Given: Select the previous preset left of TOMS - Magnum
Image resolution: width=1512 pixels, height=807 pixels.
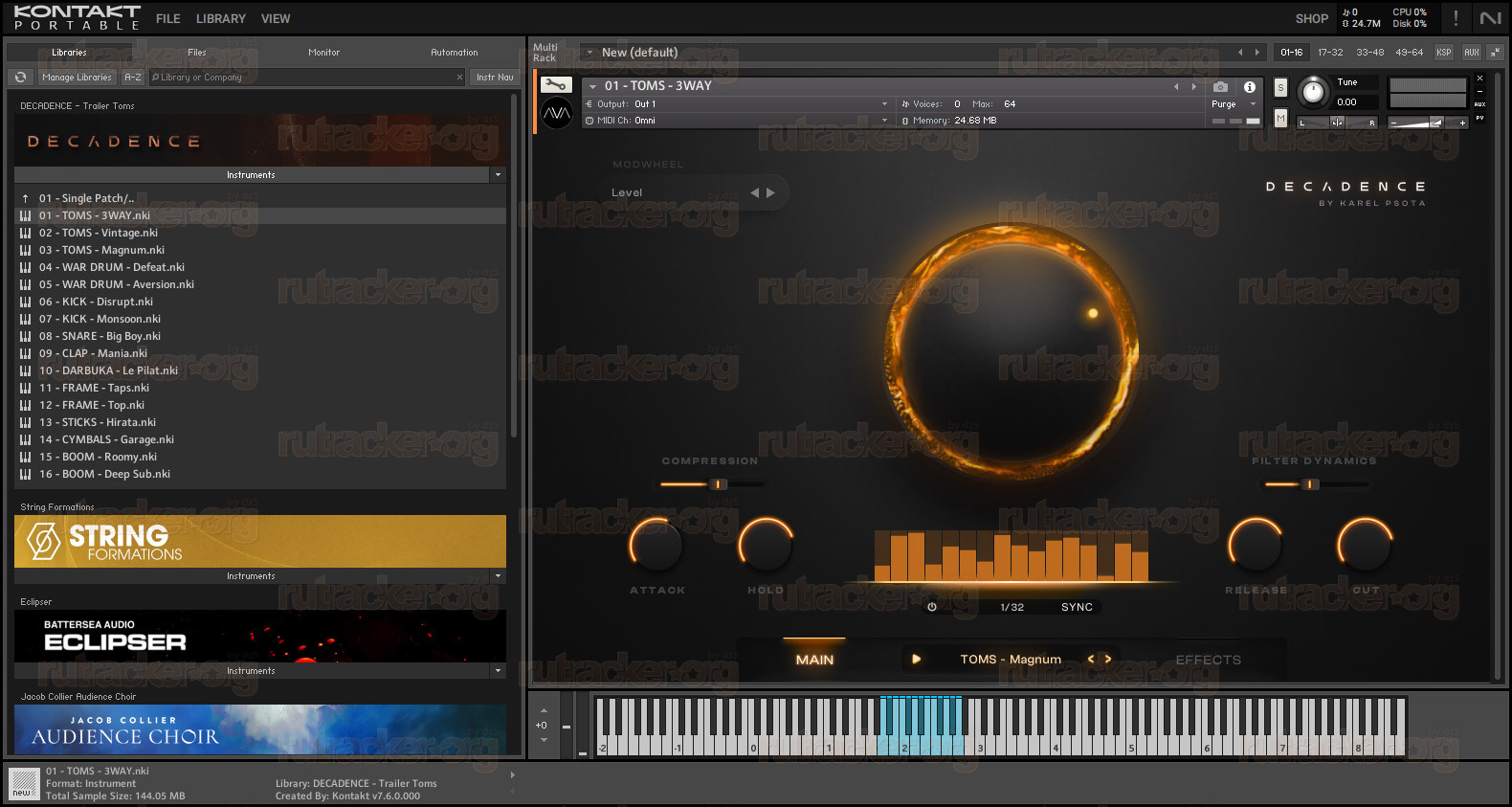Looking at the screenshot, I should 1091,659.
